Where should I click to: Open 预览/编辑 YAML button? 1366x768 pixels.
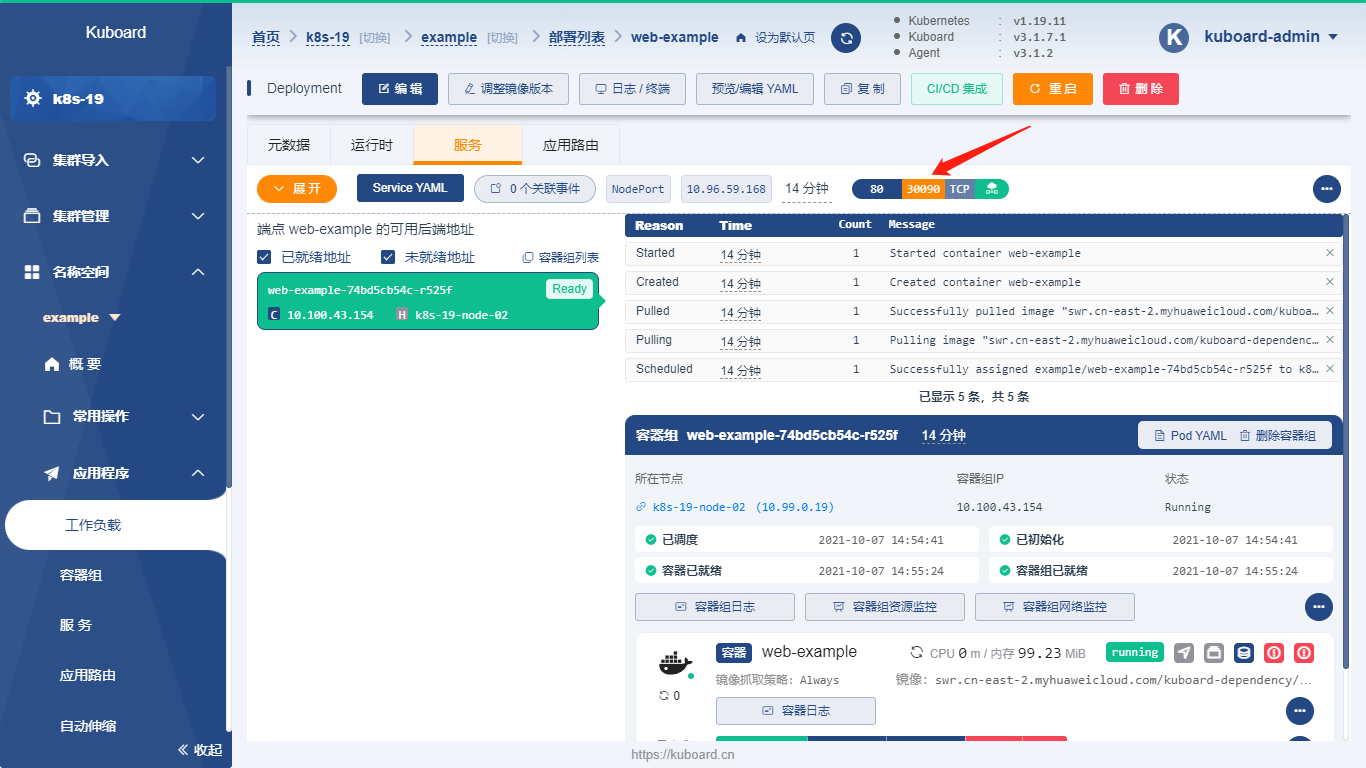(755, 88)
